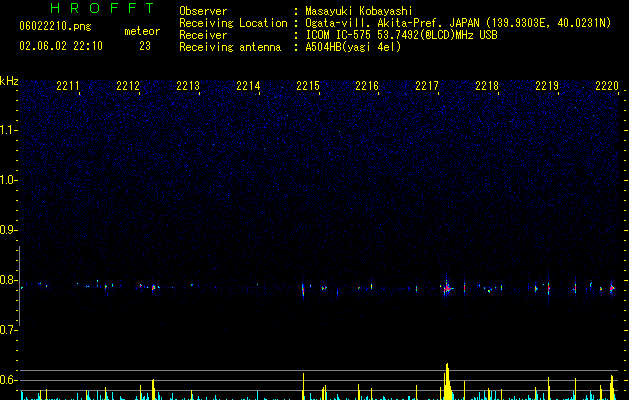This screenshot has width=629, height=400.
Task: Click the date stamp 02.06.02 22:10
Action: pyautogui.click(x=61, y=46)
